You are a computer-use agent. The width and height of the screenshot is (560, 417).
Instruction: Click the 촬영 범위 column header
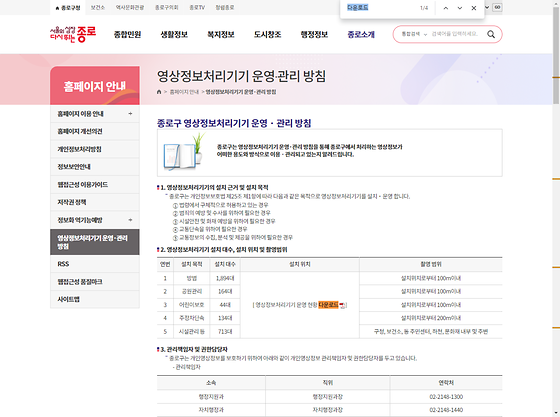tap(431, 265)
